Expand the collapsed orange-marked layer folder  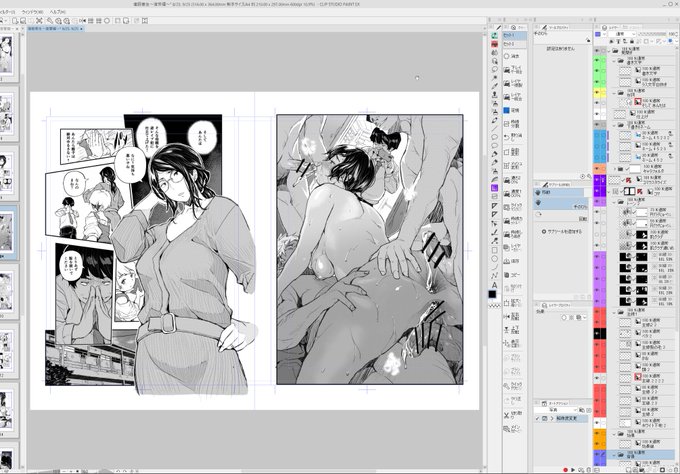click(614, 168)
